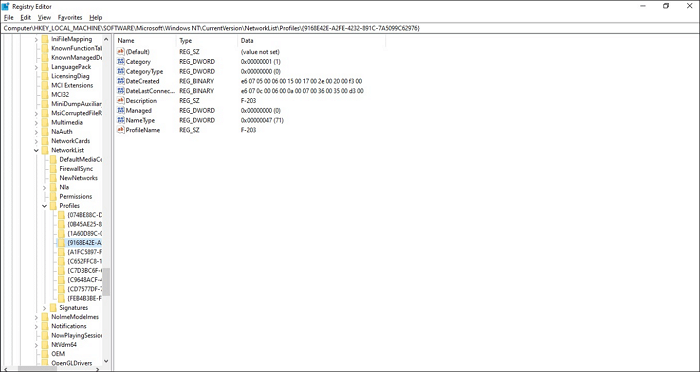Click the ProfileName string value icon

pos(121,130)
